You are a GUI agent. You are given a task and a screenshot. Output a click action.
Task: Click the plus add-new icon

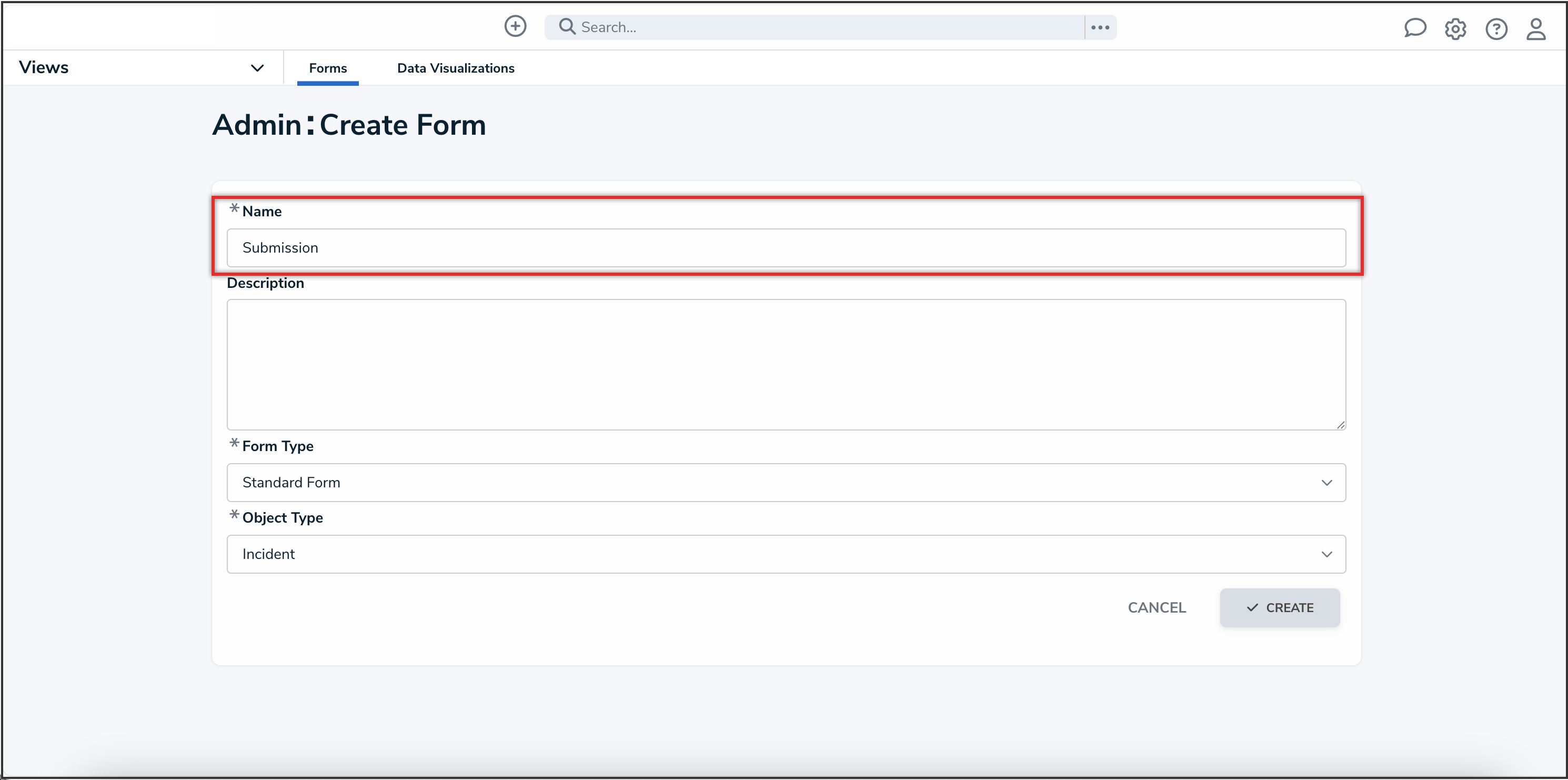(515, 26)
